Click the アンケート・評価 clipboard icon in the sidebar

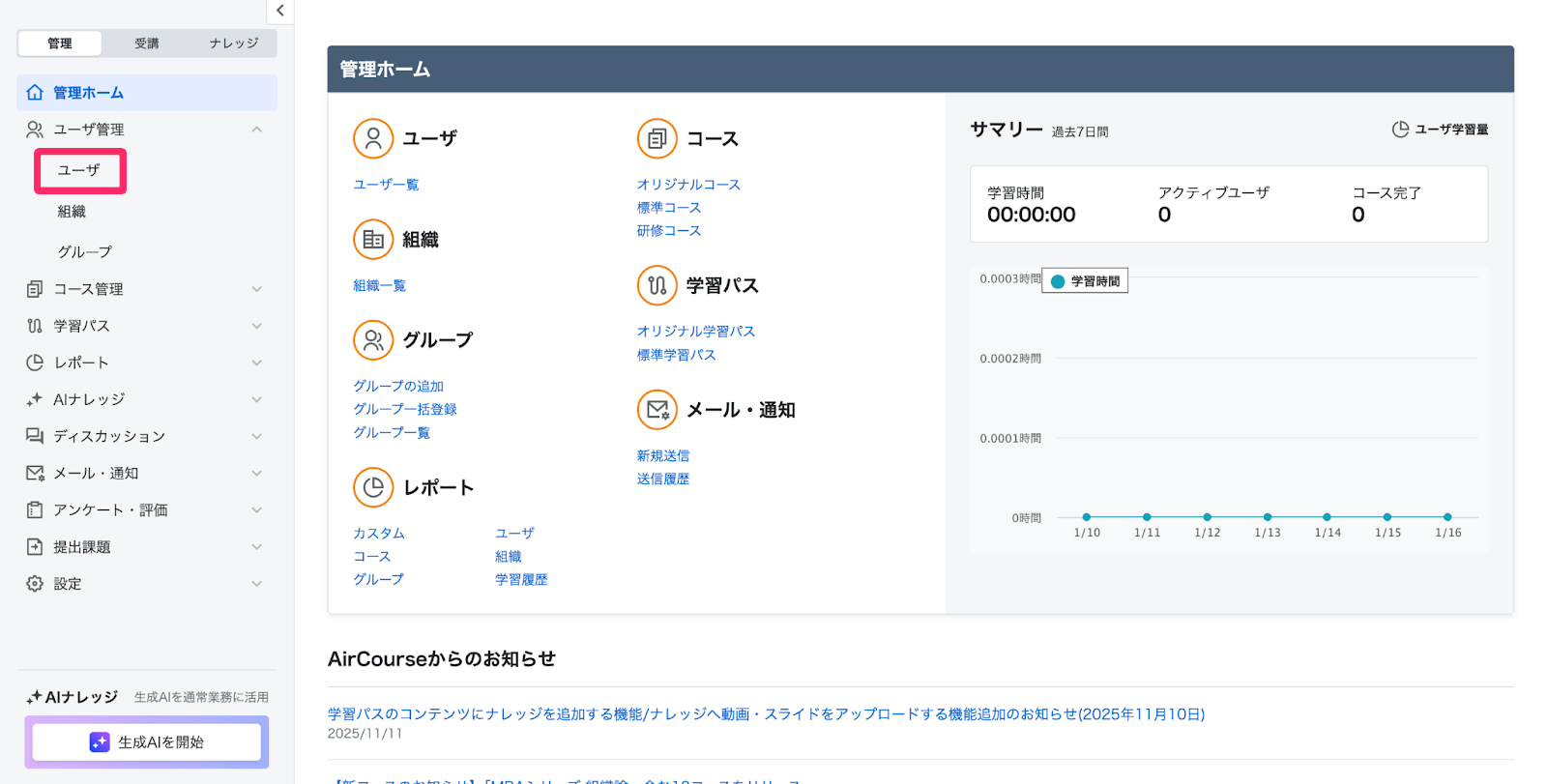pos(35,509)
